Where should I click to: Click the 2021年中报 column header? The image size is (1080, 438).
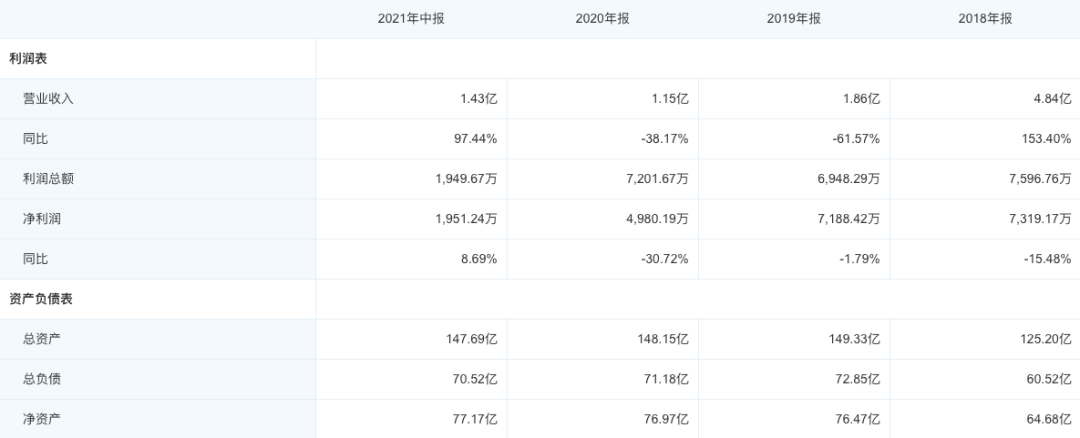(411, 18)
